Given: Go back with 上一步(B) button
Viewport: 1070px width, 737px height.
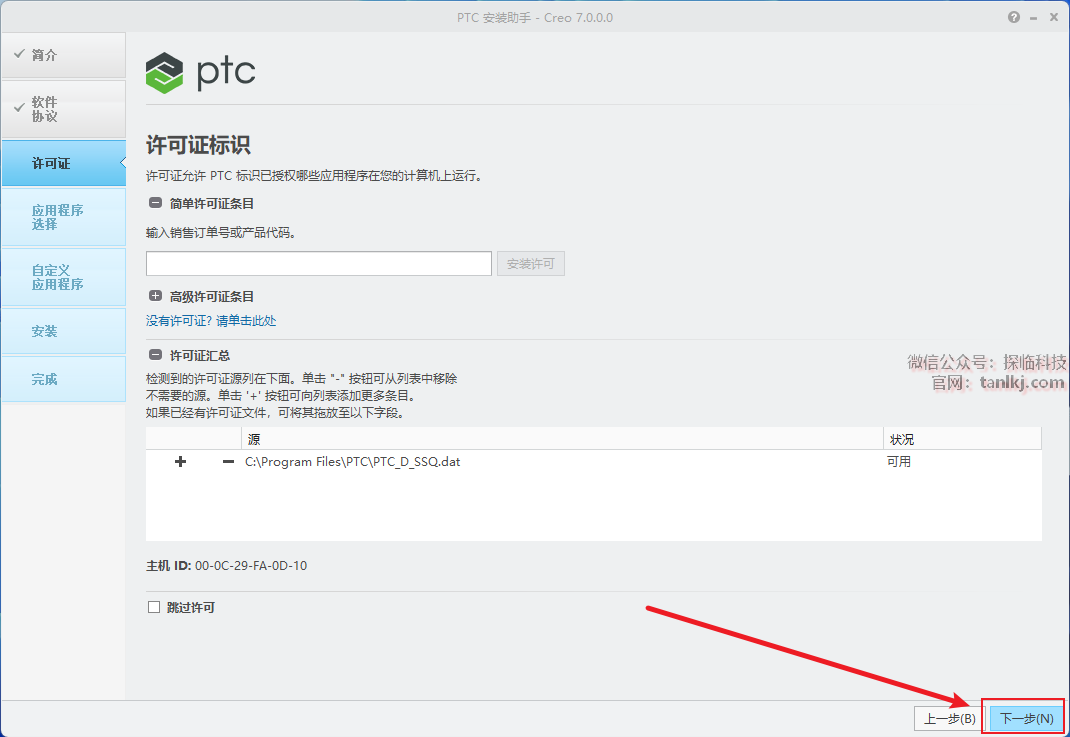Looking at the screenshot, I should coord(949,718).
